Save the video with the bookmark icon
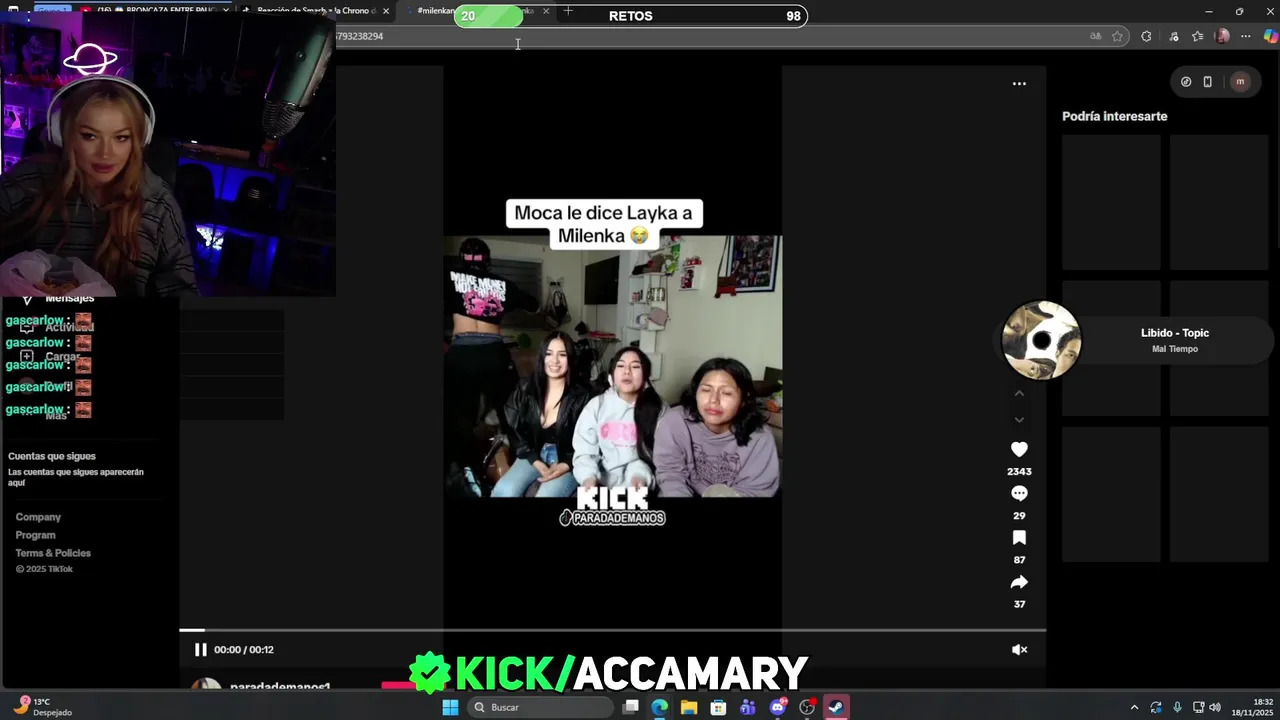The image size is (1280, 720). tap(1019, 538)
